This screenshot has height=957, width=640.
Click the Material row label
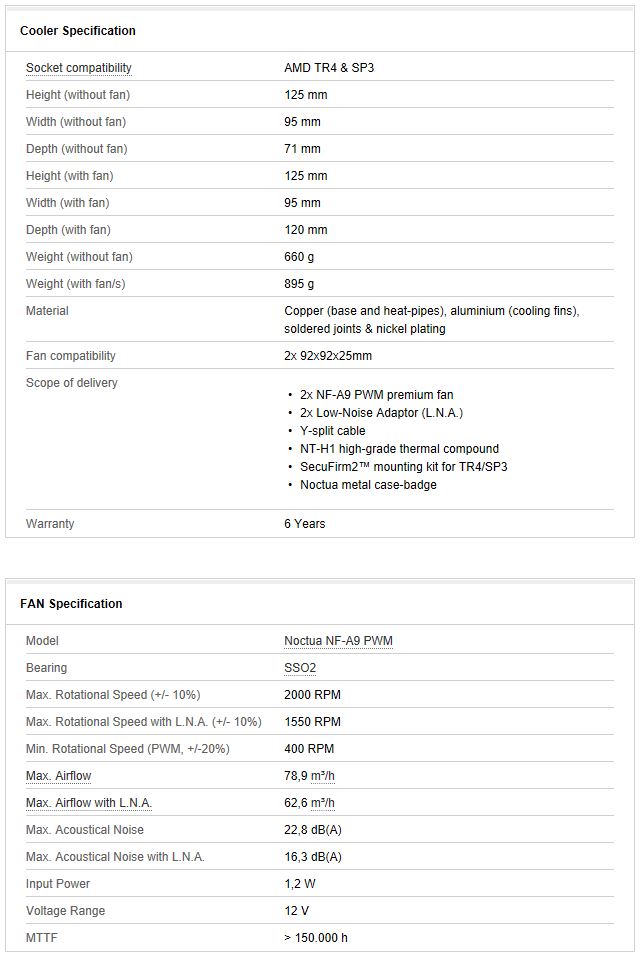point(47,311)
